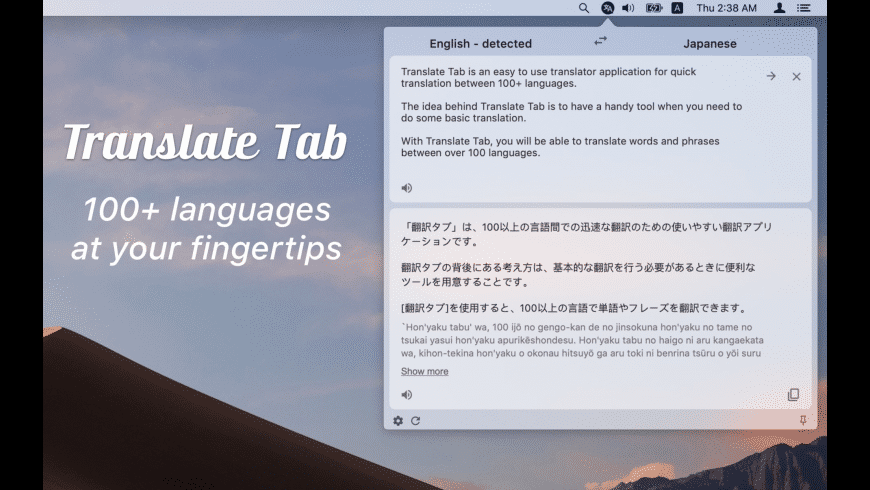Viewport: 870px width, 490px height.
Task: Open Notification Center list icon
Action: point(803,8)
